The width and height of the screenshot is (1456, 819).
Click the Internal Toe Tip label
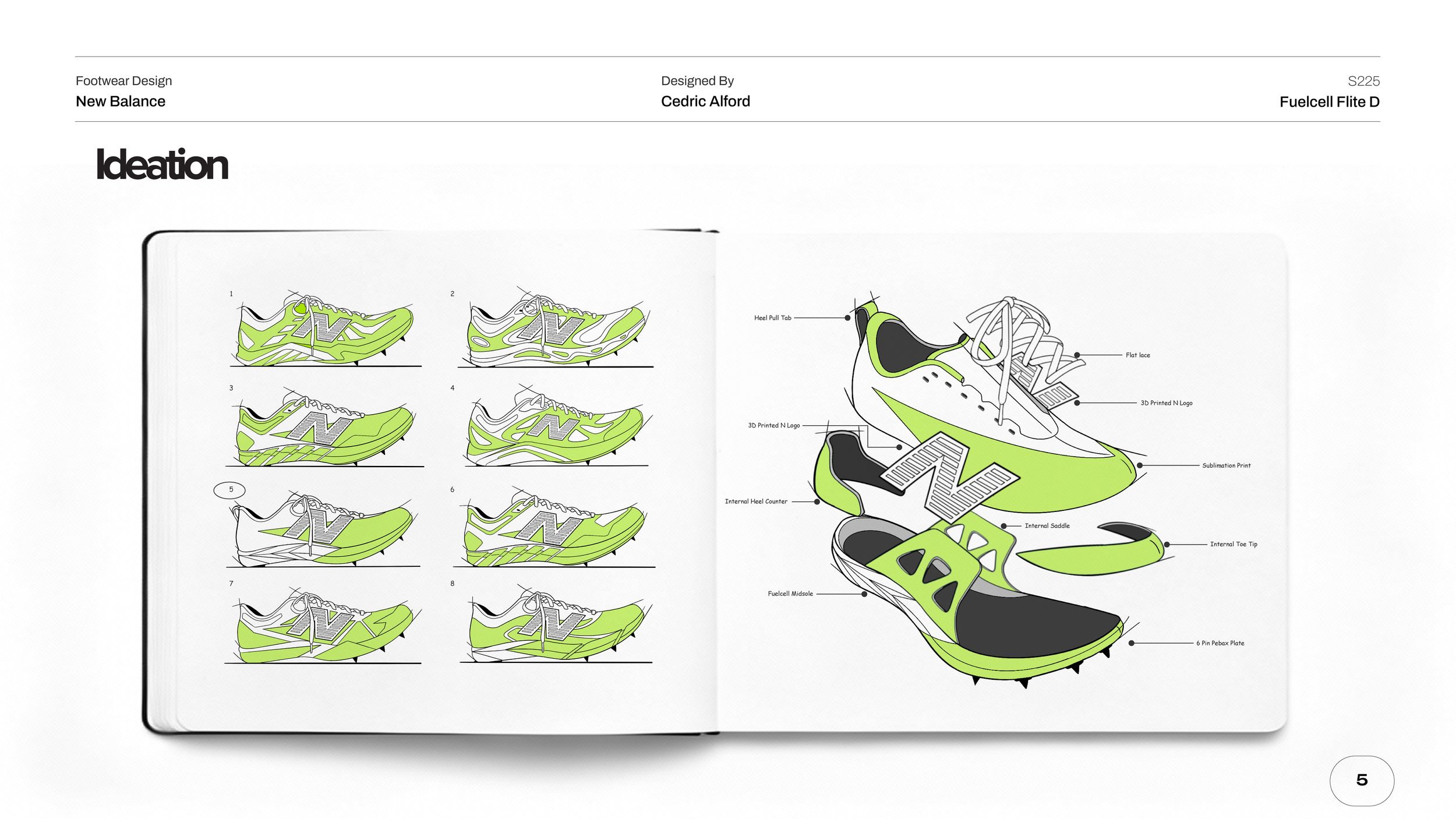click(1233, 545)
